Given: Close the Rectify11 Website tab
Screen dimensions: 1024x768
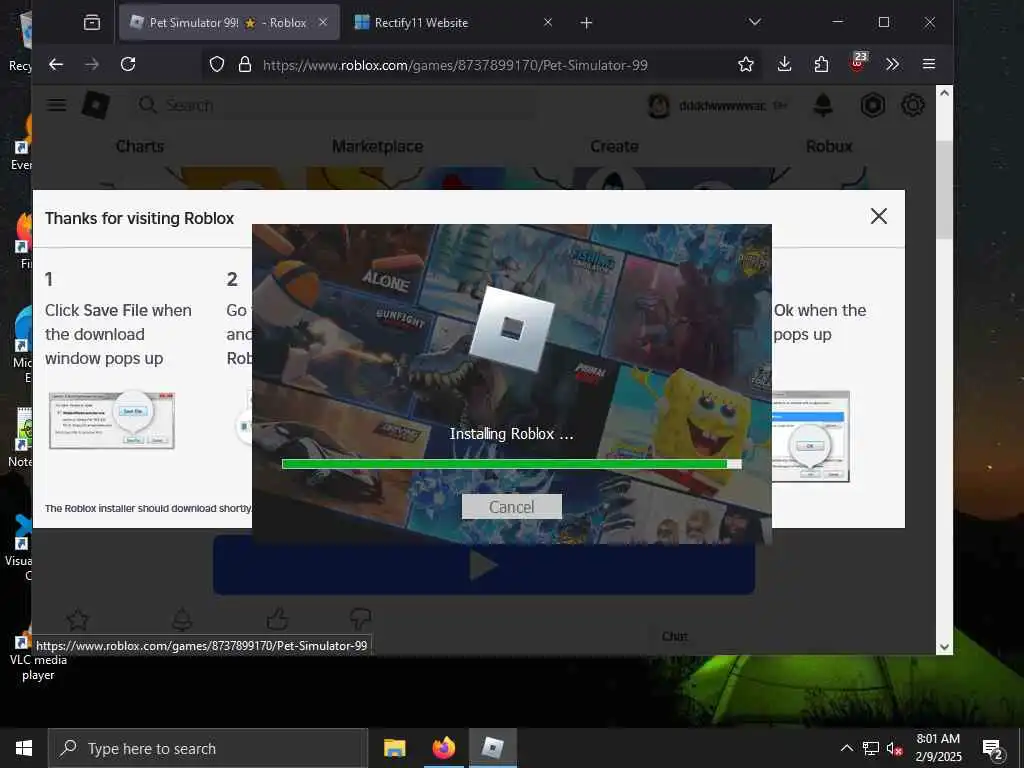Looking at the screenshot, I should coord(547,22).
